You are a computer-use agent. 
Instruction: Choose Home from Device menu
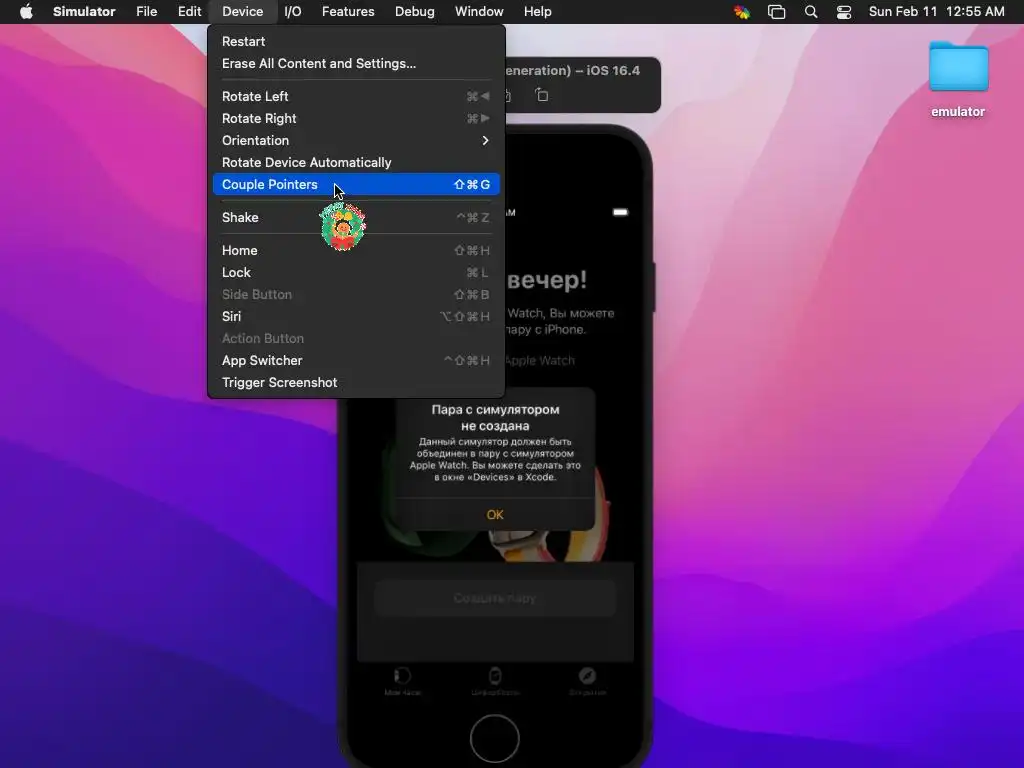coord(356,250)
